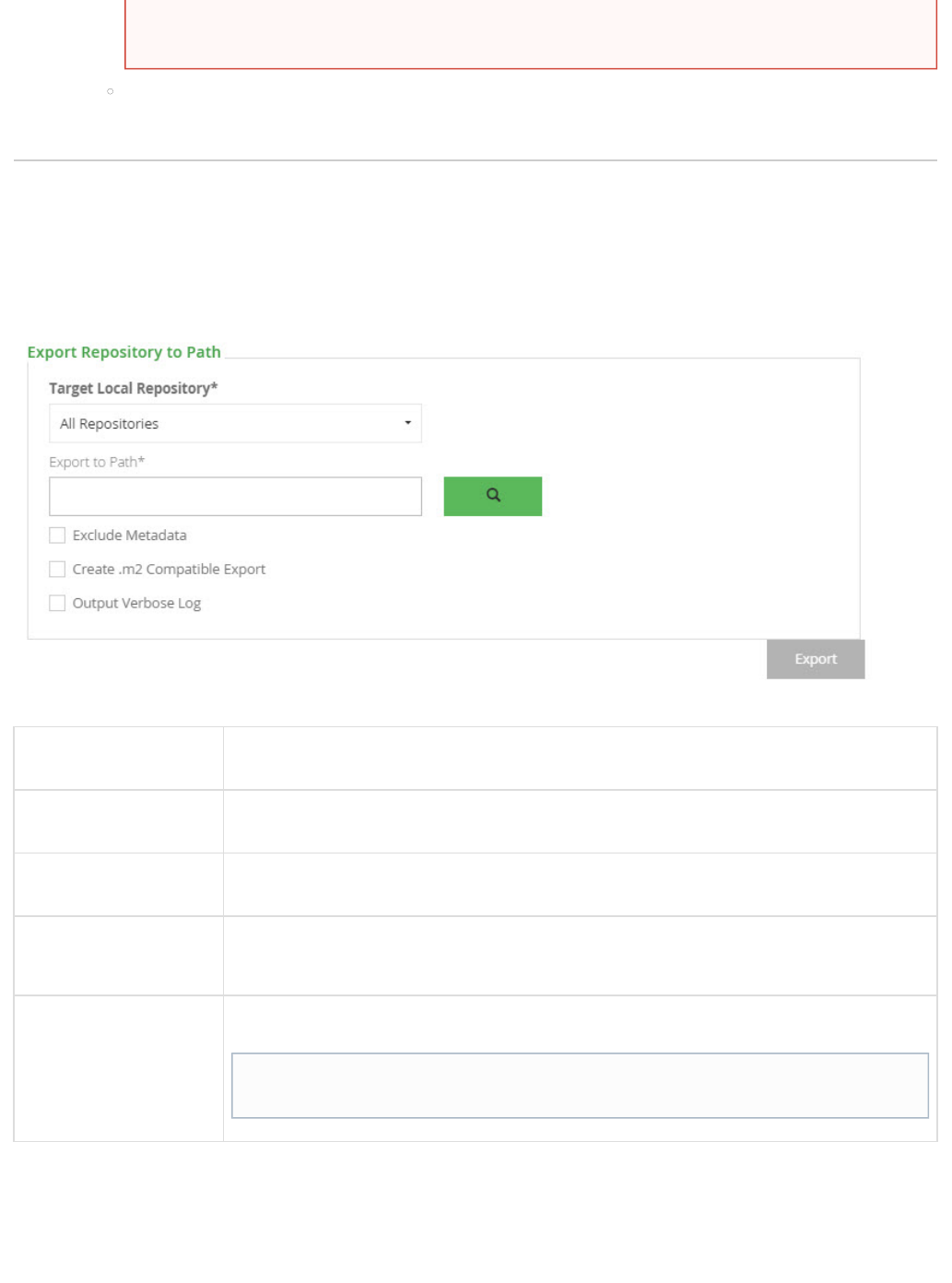Click the red-bordered box at the top
952x1283 pixels.
pos(530,37)
